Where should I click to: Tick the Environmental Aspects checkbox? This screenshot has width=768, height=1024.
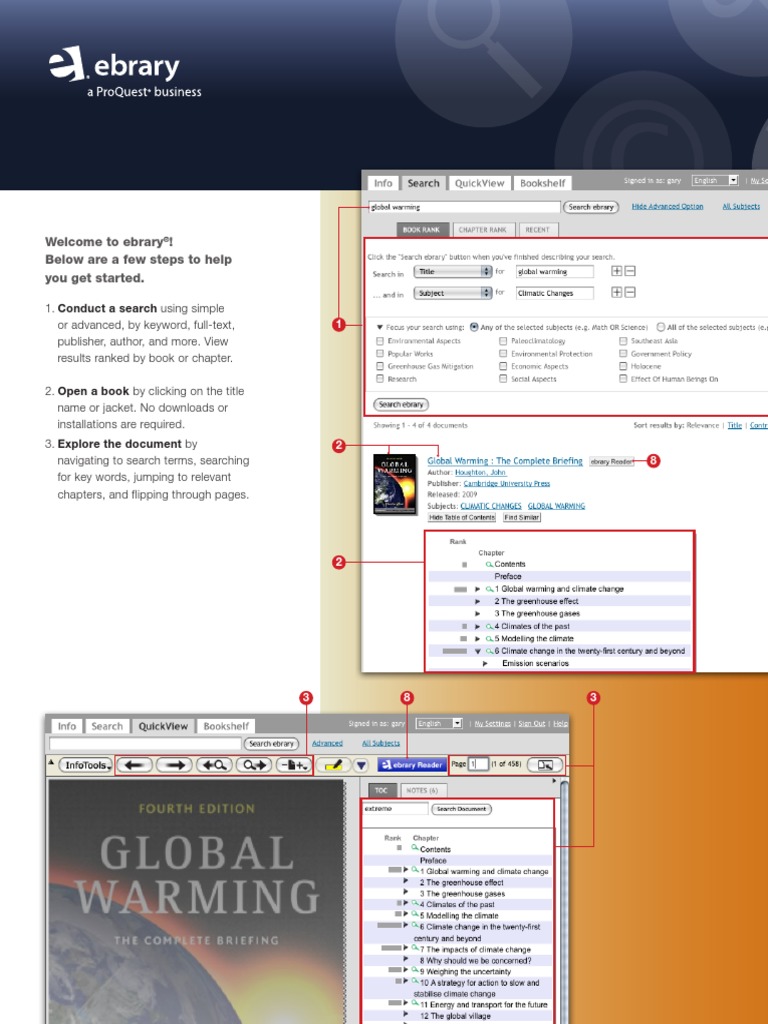380,341
